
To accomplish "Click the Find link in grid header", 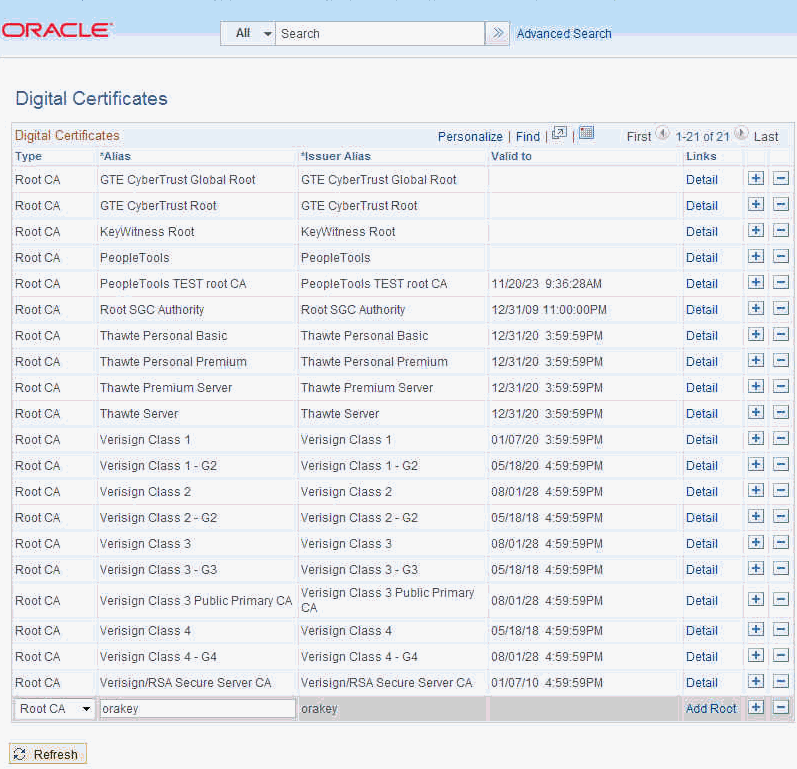I will click(528, 136).
